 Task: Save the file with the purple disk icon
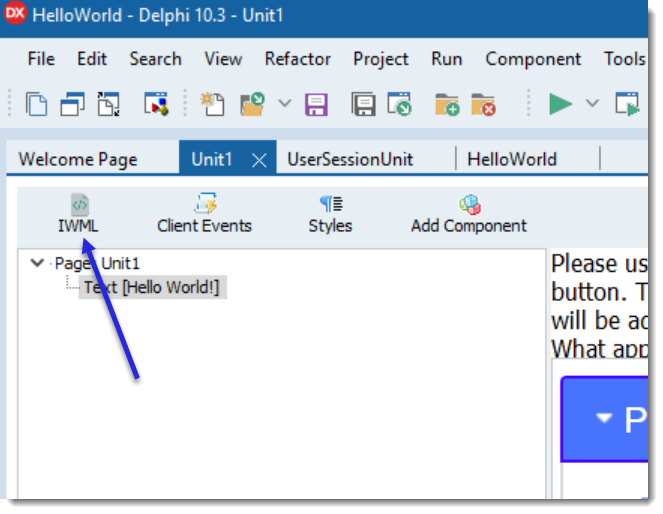pyautogui.click(x=317, y=103)
